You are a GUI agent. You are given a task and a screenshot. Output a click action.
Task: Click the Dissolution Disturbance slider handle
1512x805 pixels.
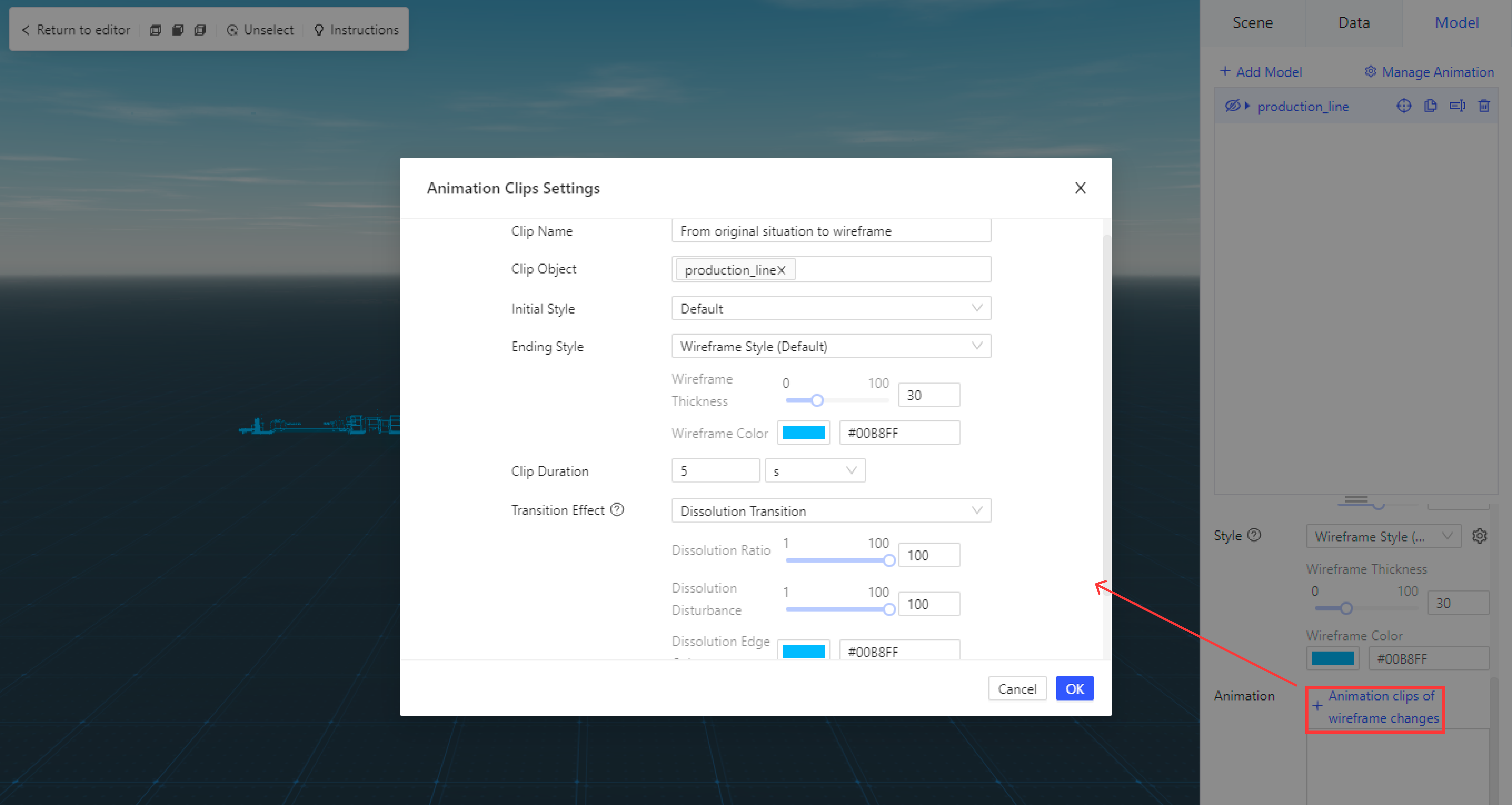point(889,610)
